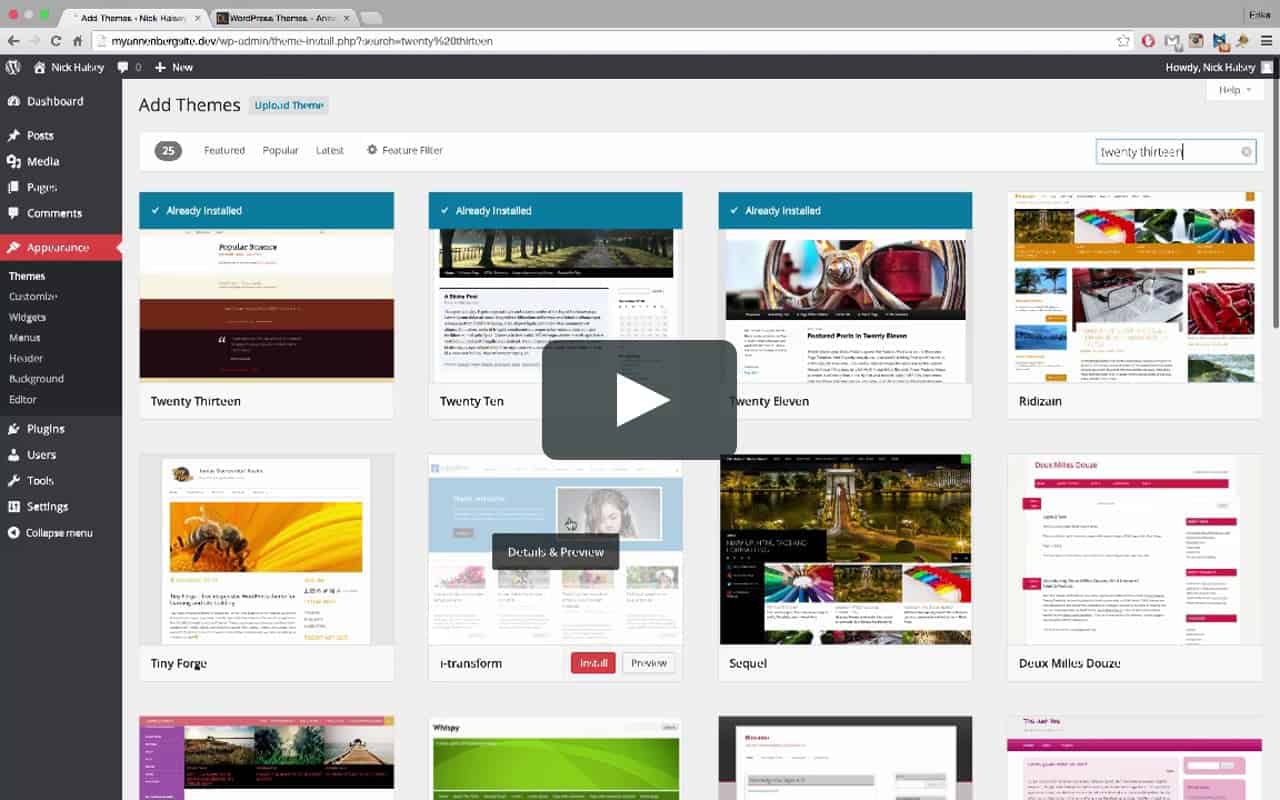Viewport: 1280px width, 800px height.
Task: Switch to the Popular themes tab
Action: (x=280, y=150)
